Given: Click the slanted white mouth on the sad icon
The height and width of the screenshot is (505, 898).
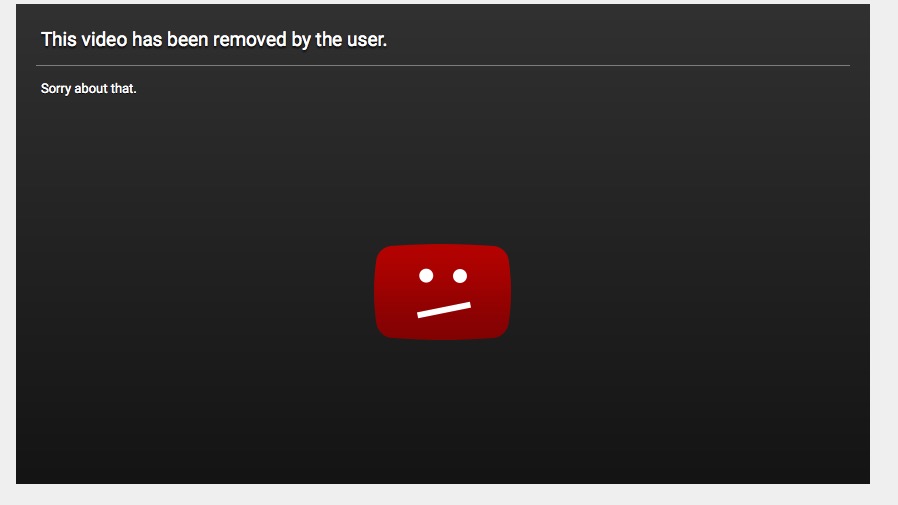Looking at the screenshot, I should (x=444, y=310).
